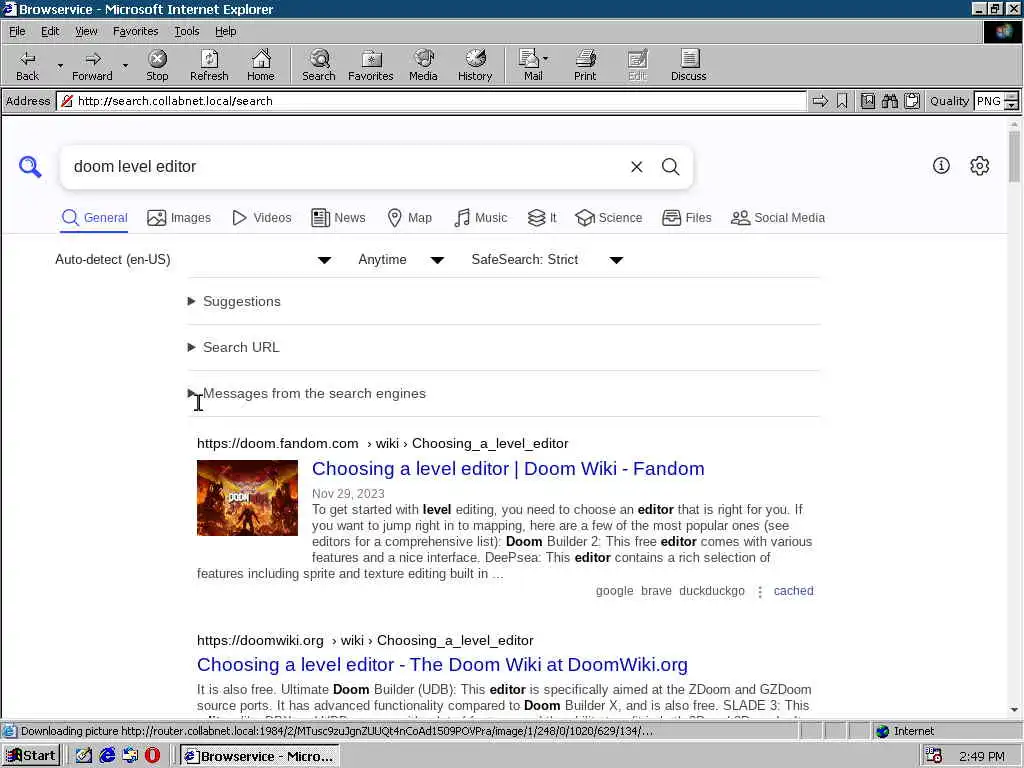The width and height of the screenshot is (1024, 768).
Task: Switch to the It category tab
Action: click(x=542, y=218)
